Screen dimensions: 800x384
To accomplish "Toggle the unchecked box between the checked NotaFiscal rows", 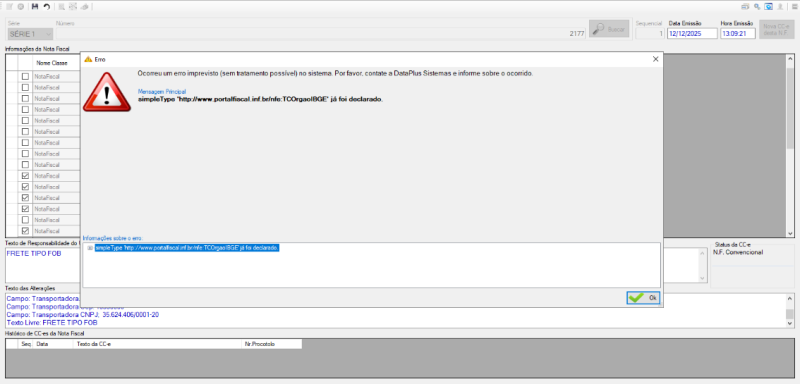I will (x=25, y=220).
